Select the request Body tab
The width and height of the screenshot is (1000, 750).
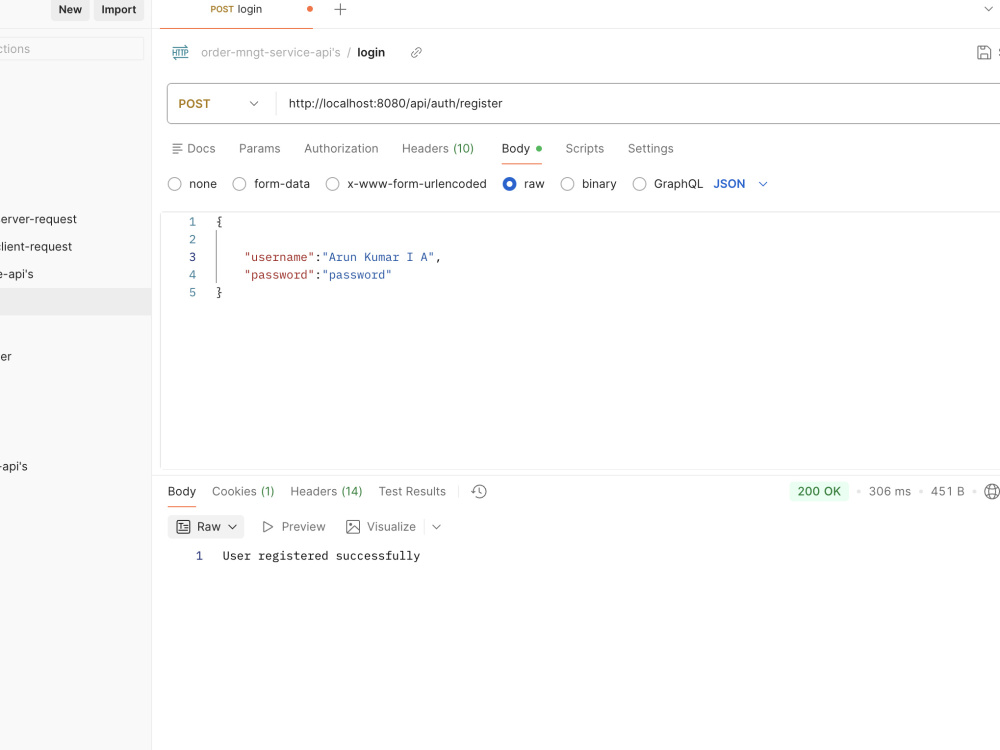click(x=522, y=149)
